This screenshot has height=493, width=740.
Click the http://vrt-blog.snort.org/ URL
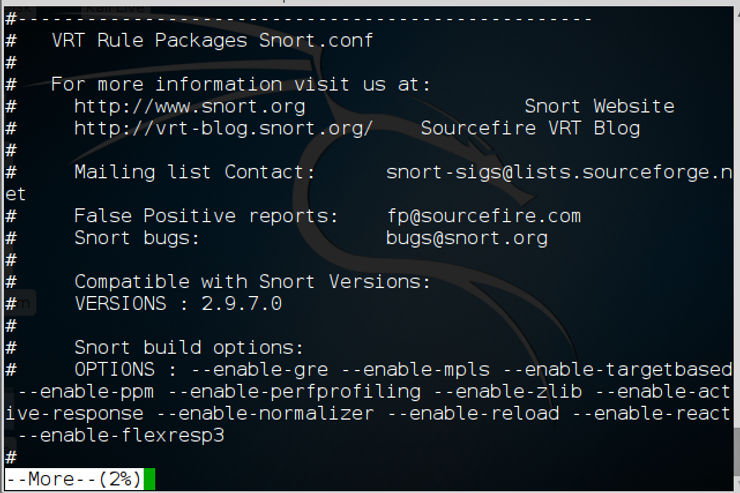click(x=223, y=128)
